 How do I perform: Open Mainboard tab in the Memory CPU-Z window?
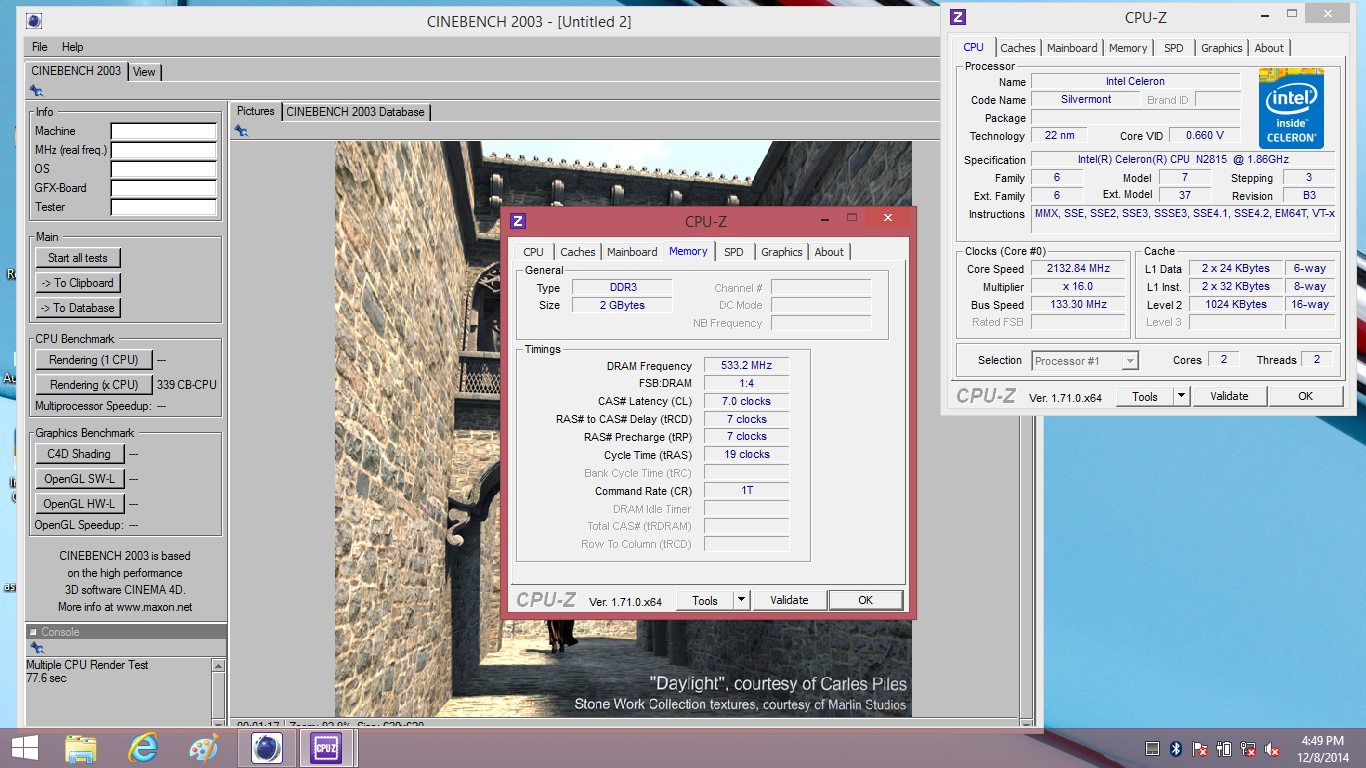coord(632,252)
